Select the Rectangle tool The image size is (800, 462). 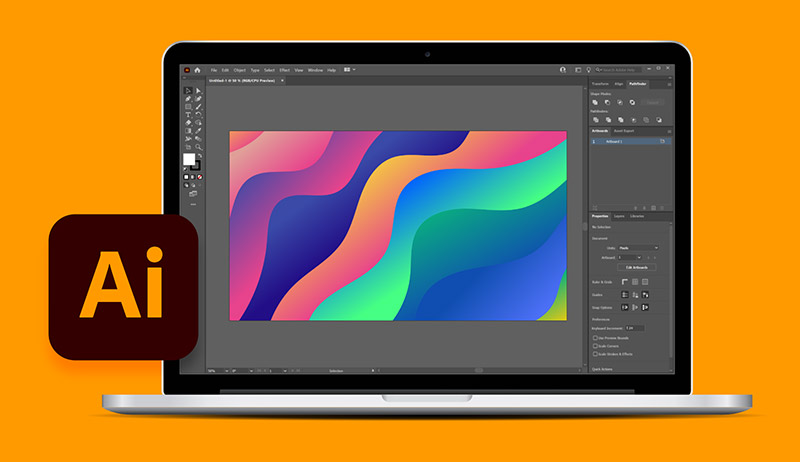(188, 107)
